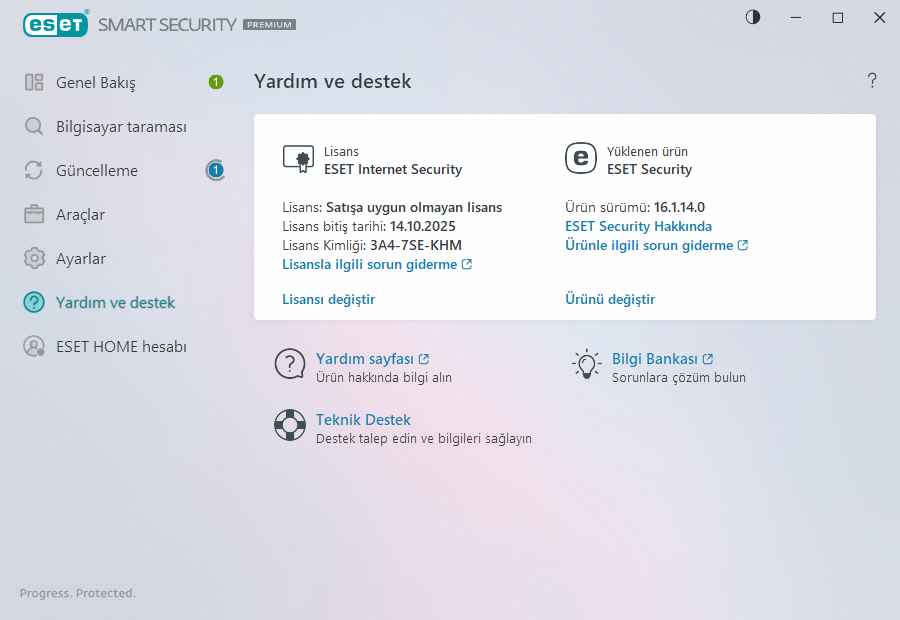The height and width of the screenshot is (620, 900).
Task: Click the Teknik Destek lifebuoy icon
Action: [x=290, y=425]
